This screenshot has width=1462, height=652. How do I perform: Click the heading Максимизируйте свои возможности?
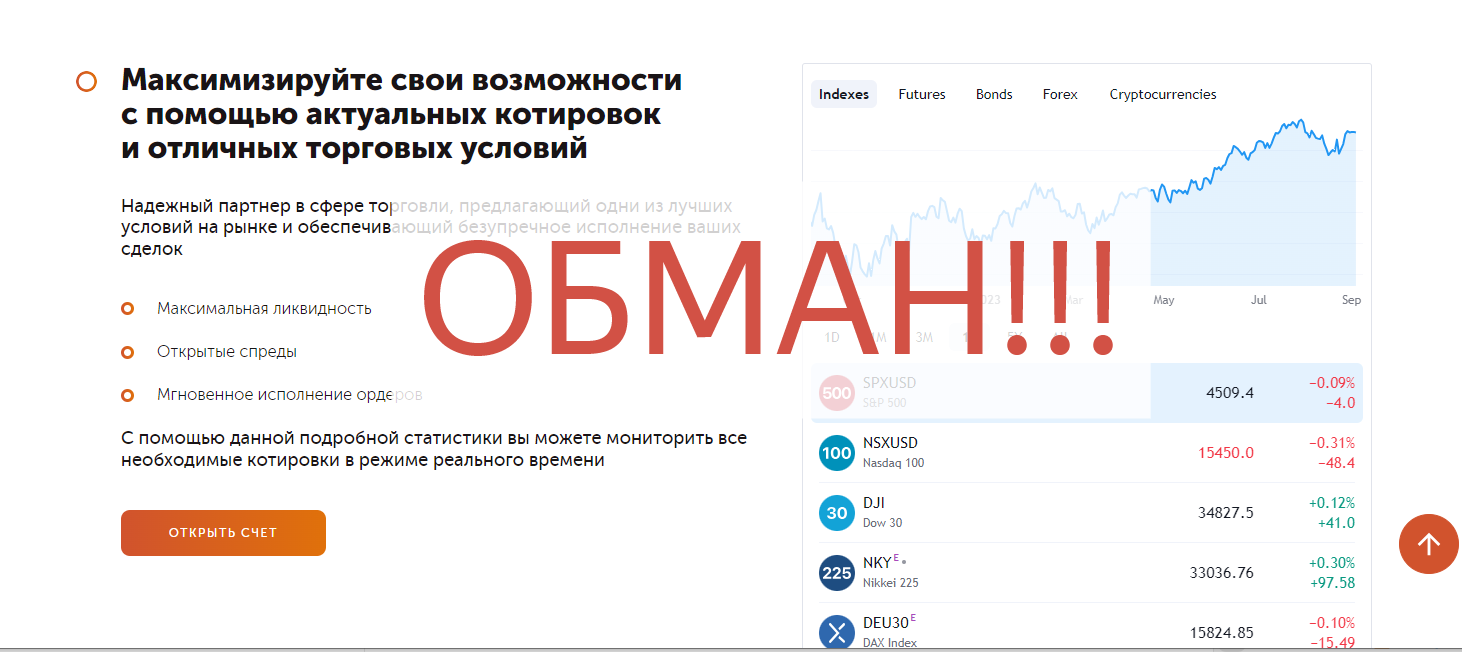coord(401,80)
